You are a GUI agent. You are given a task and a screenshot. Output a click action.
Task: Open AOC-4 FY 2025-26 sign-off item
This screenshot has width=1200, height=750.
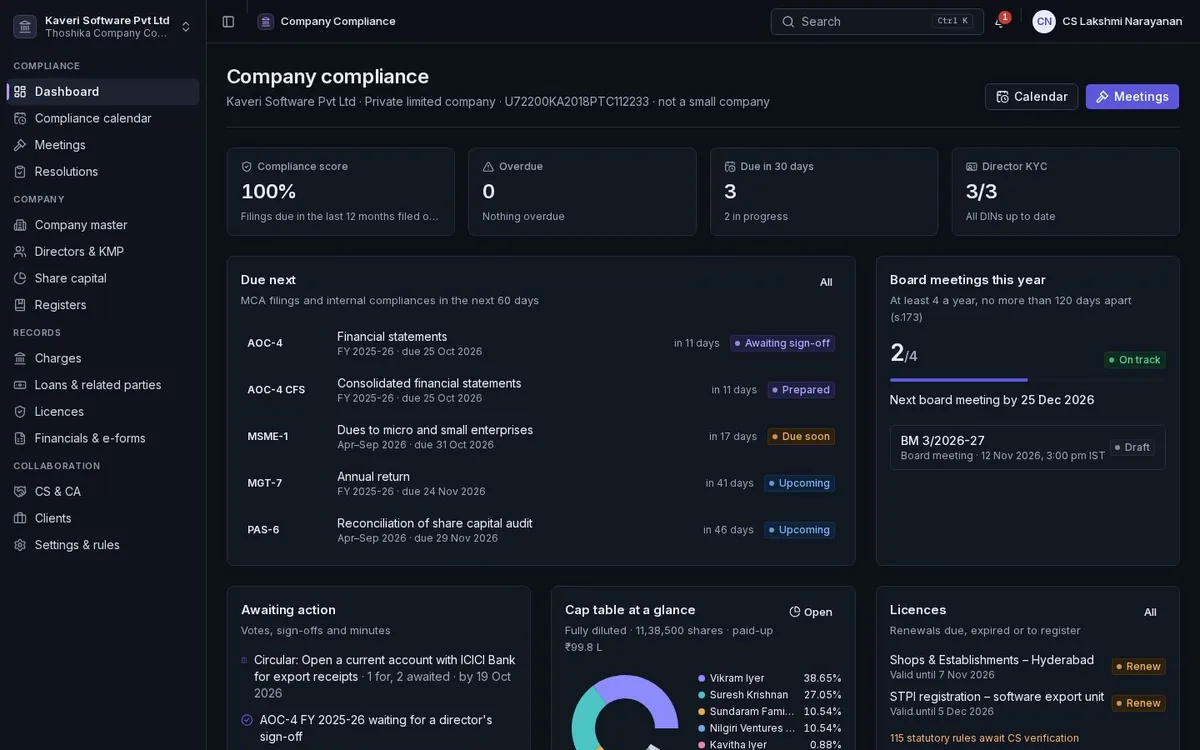coord(376,728)
